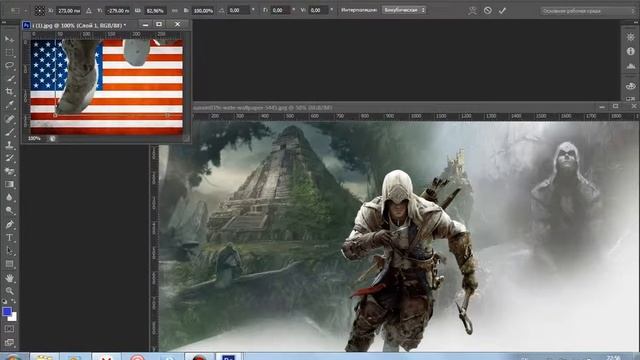Viewport: 640px width, 360px height.
Task: Select the Dodge tool
Action: tap(9, 211)
